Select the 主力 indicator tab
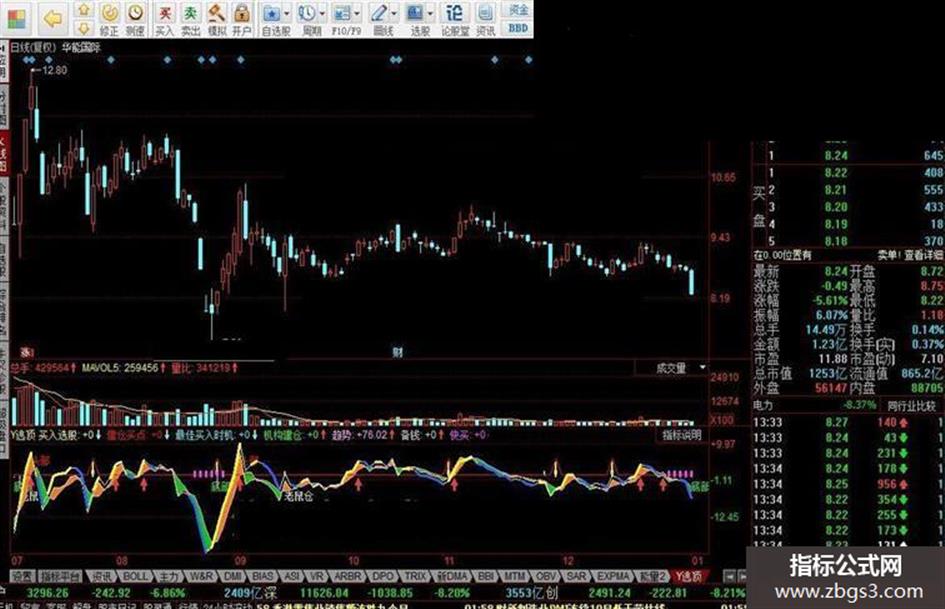945x609 pixels. (169, 576)
